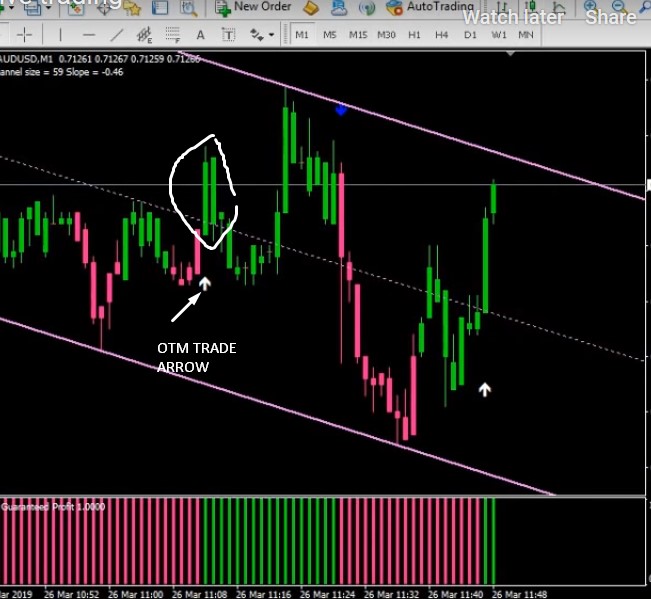Toggle the Navigator star-folder icon
The image size is (651, 599).
coord(132,8)
